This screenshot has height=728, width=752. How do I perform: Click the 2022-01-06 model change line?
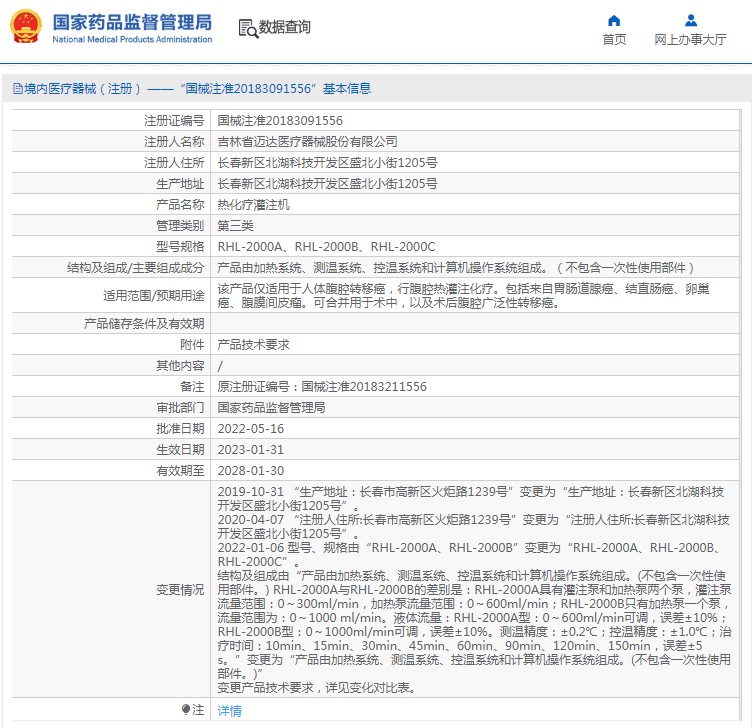click(469, 554)
